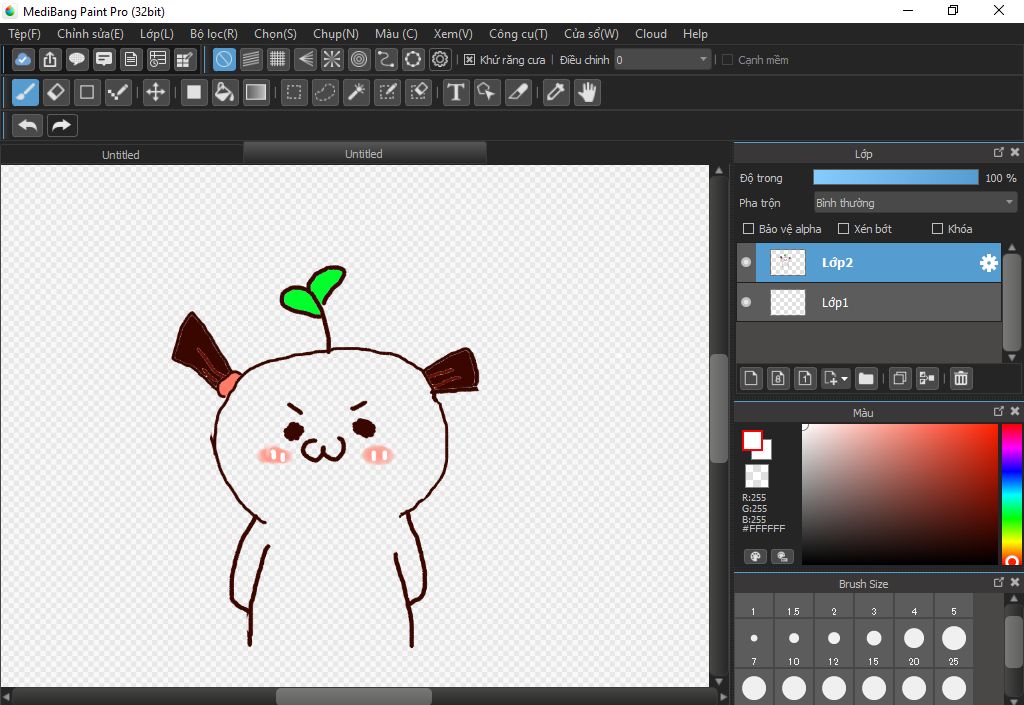Open the Bộ lọc(R) menu
The image size is (1024, 705).
[x=213, y=34]
